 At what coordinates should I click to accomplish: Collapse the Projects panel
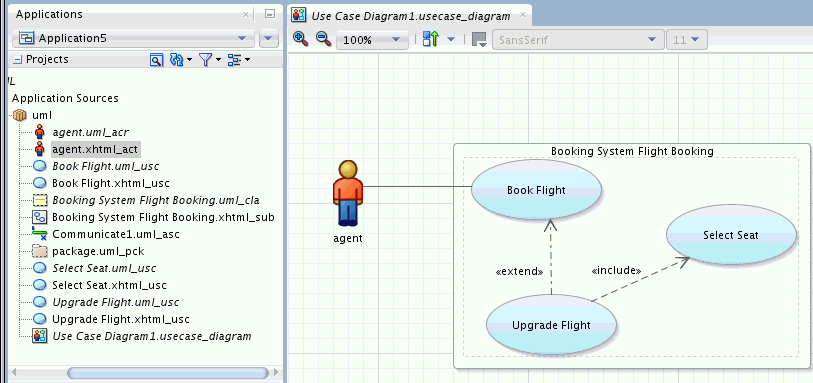tap(18, 60)
